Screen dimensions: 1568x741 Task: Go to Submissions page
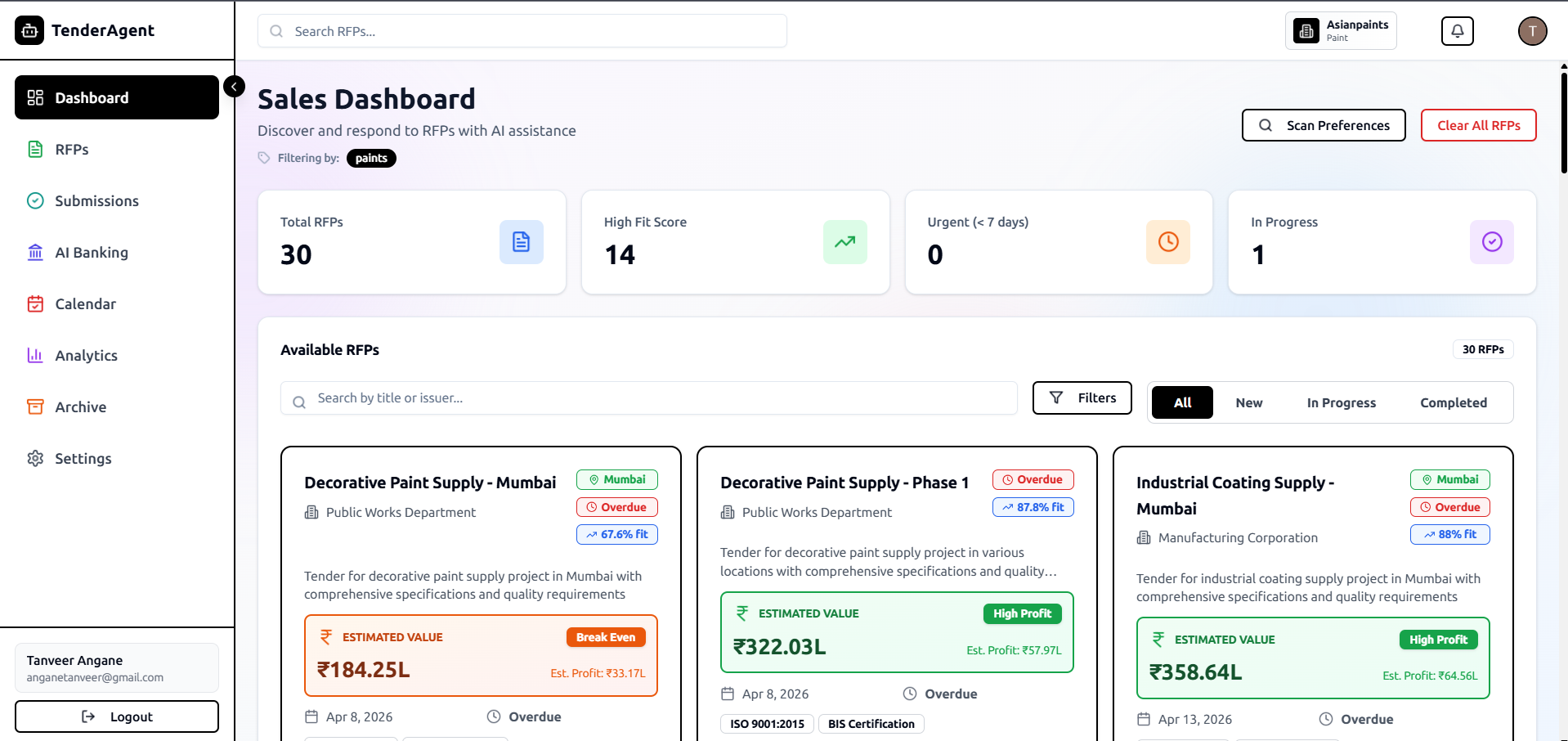click(x=117, y=200)
